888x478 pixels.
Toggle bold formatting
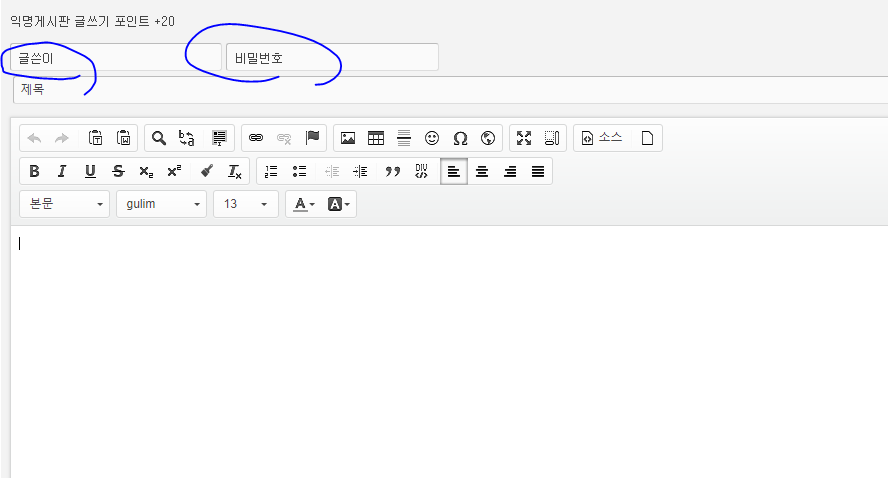click(34, 171)
